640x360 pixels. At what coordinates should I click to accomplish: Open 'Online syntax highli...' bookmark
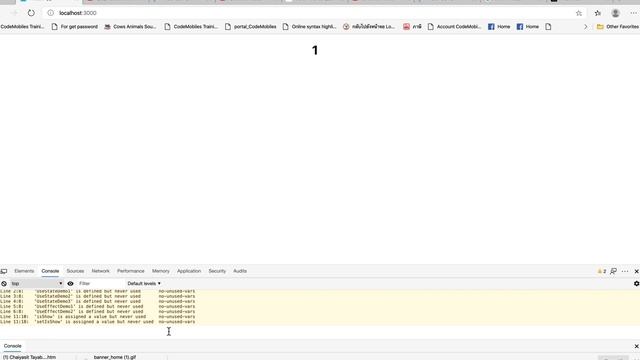309,27
